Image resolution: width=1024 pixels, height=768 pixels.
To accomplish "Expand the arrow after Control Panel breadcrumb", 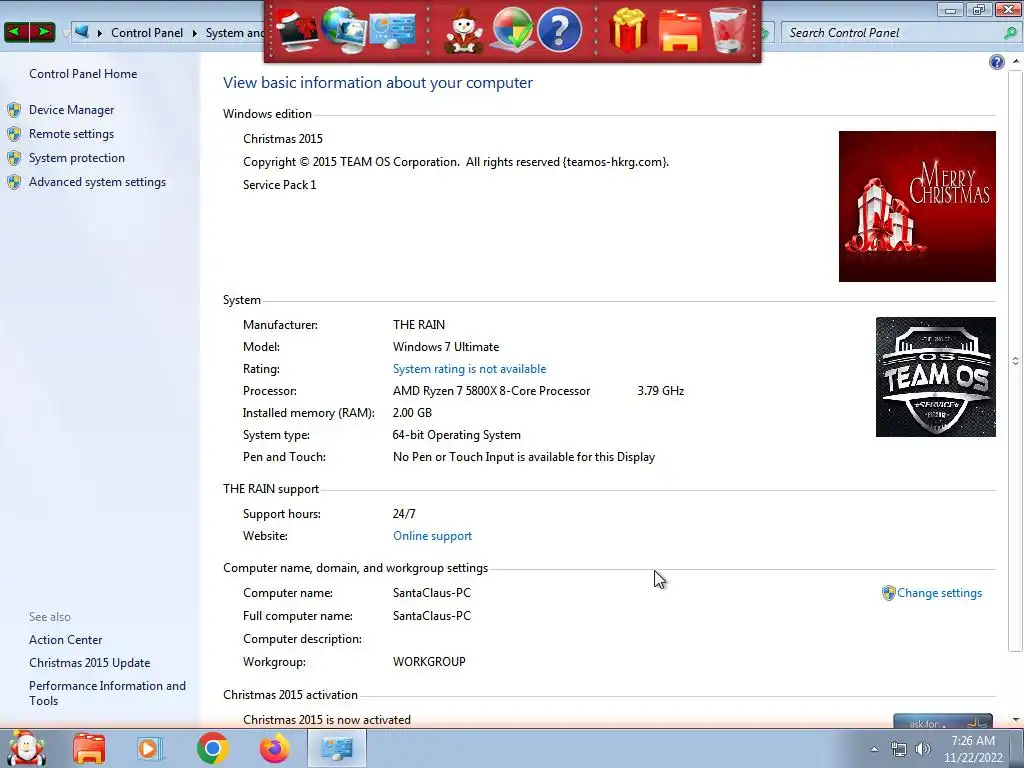I will (195, 33).
